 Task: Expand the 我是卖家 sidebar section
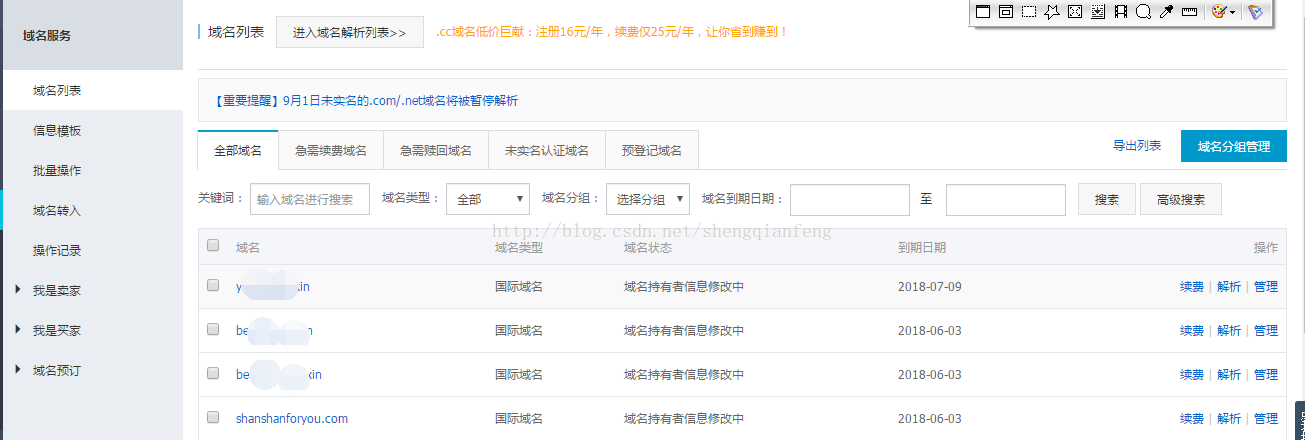pos(56,290)
